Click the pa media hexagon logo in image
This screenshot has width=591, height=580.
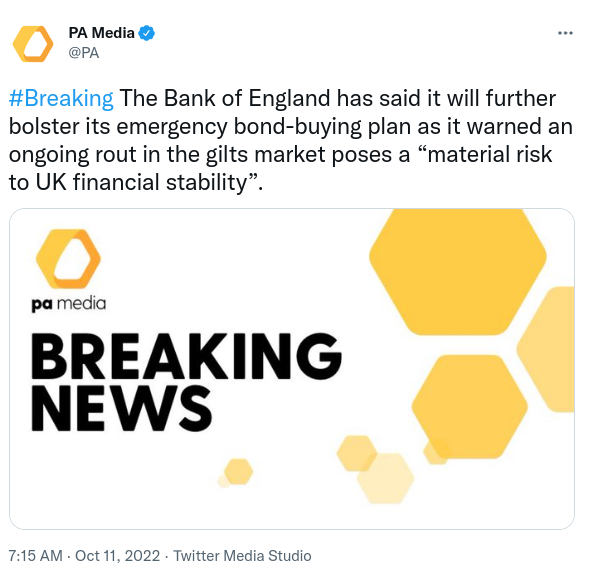pyautogui.click(x=68, y=259)
